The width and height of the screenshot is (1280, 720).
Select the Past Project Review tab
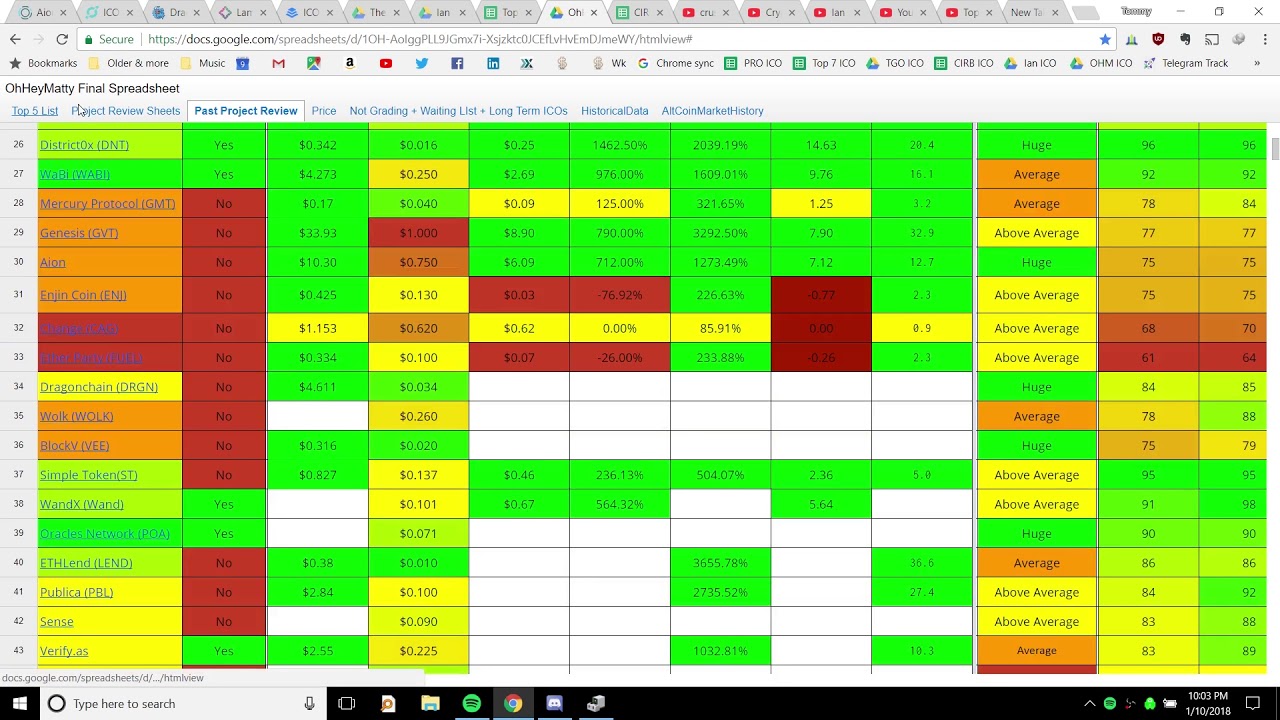[246, 111]
